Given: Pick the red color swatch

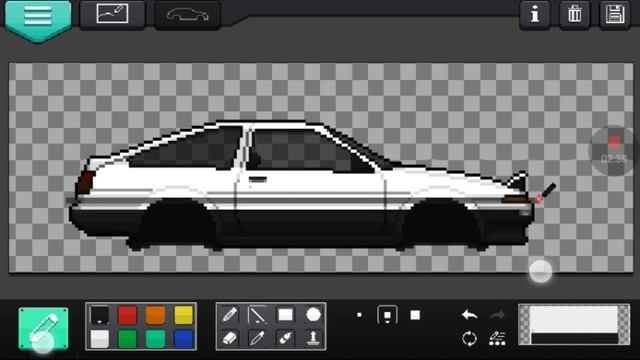Looking at the screenshot, I should [x=127, y=315].
